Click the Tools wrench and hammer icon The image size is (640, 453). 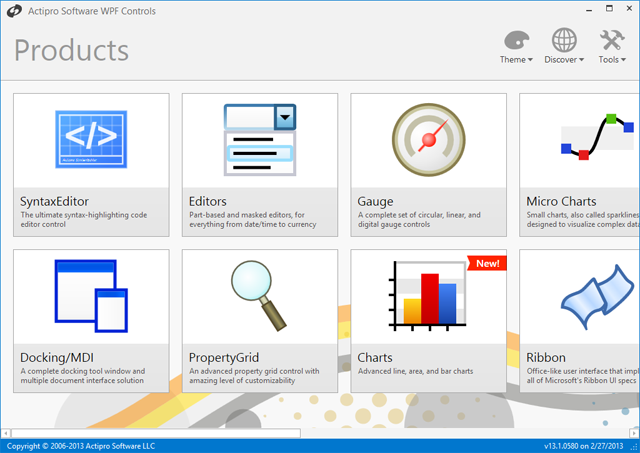tap(612, 40)
